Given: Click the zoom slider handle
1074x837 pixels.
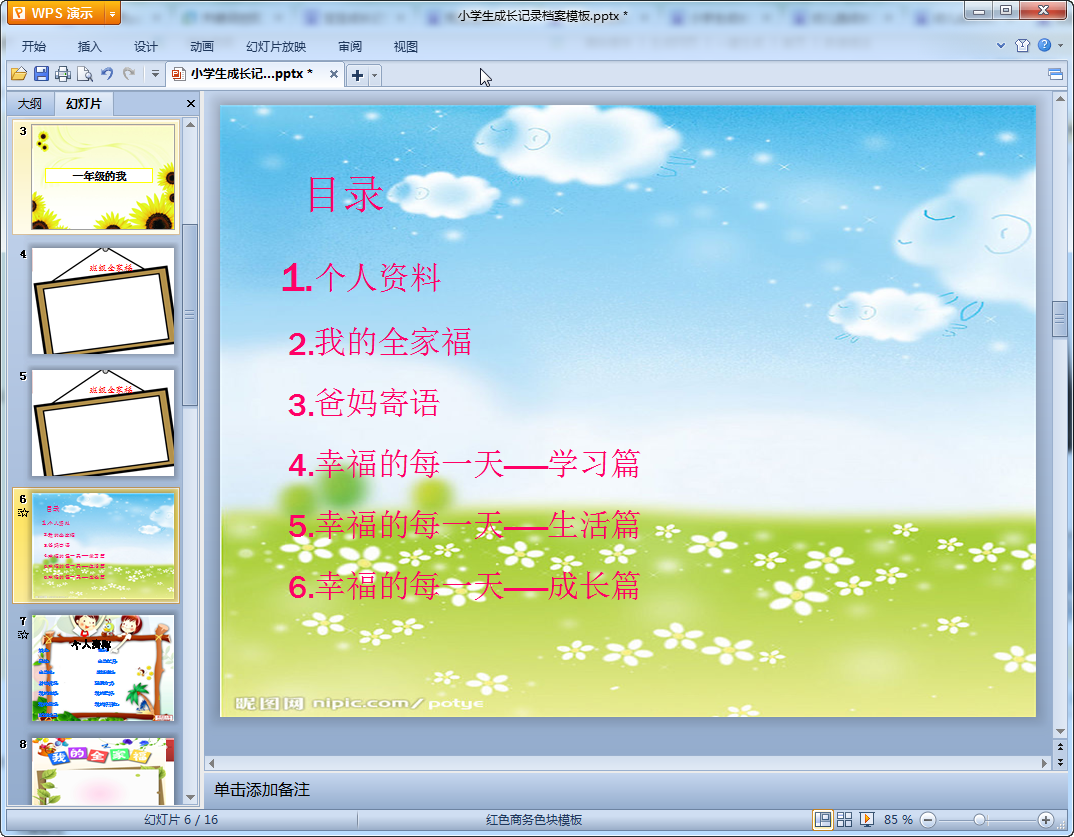Looking at the screenshot, I should (x=979, y=819).
